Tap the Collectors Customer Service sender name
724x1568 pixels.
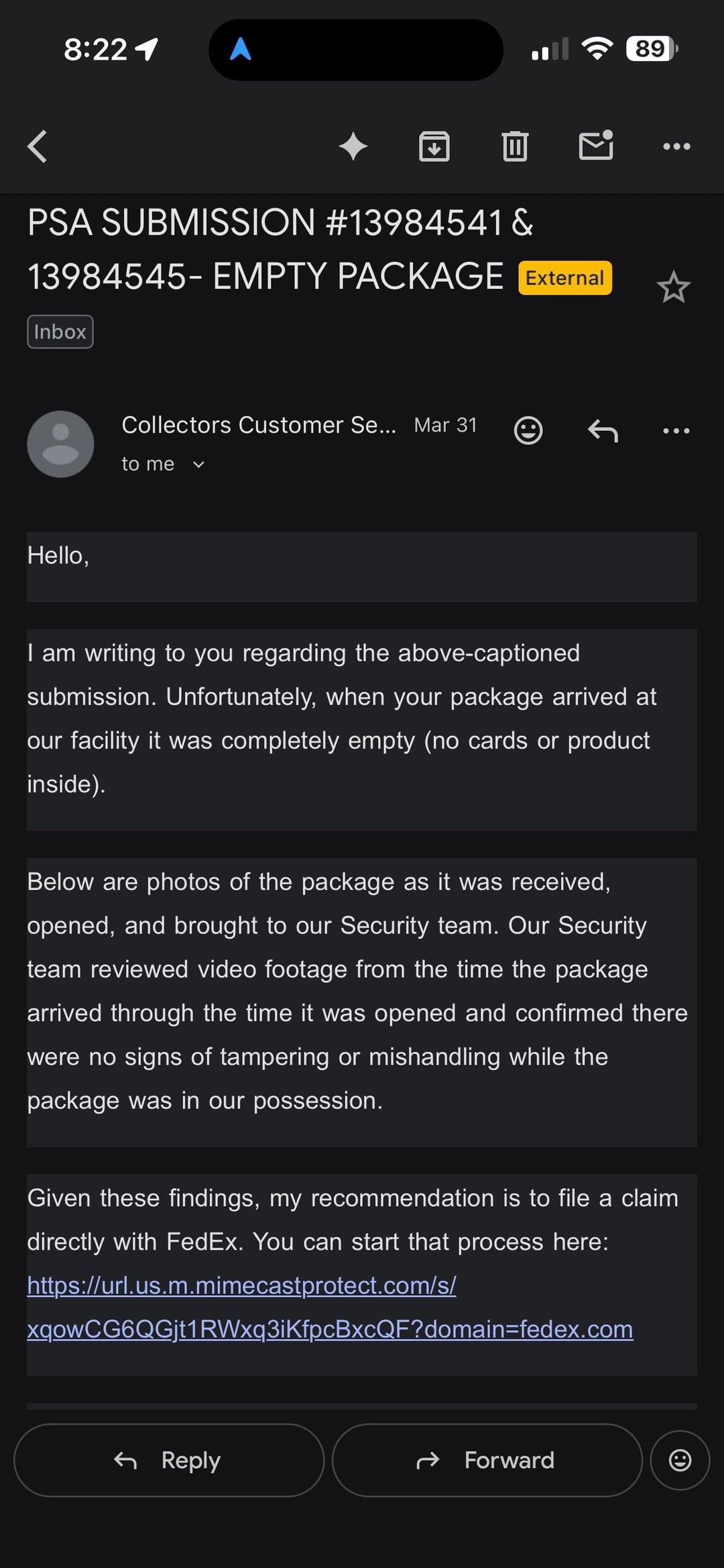click(x=258, y=425)
